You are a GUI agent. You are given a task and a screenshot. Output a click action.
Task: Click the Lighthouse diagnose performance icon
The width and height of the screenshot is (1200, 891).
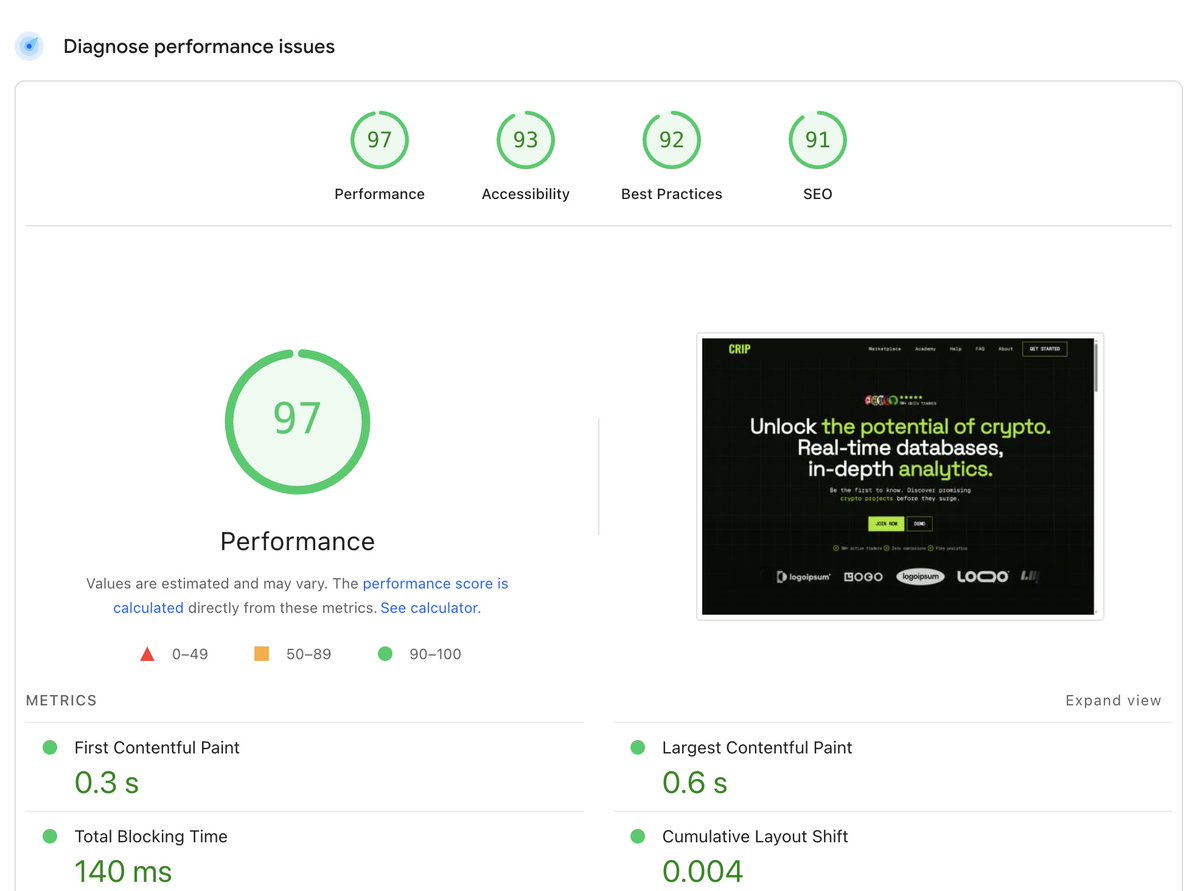pyautogui.click(x=30, y=46)
